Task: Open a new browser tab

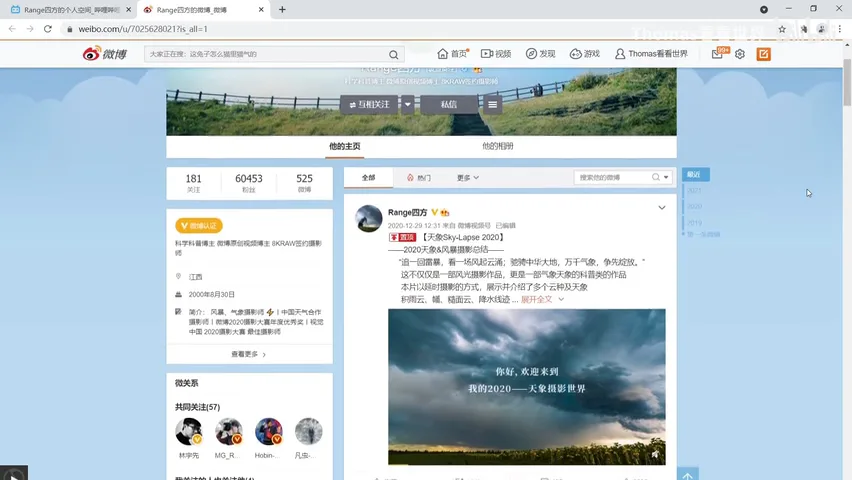Action: click(282, 10)
